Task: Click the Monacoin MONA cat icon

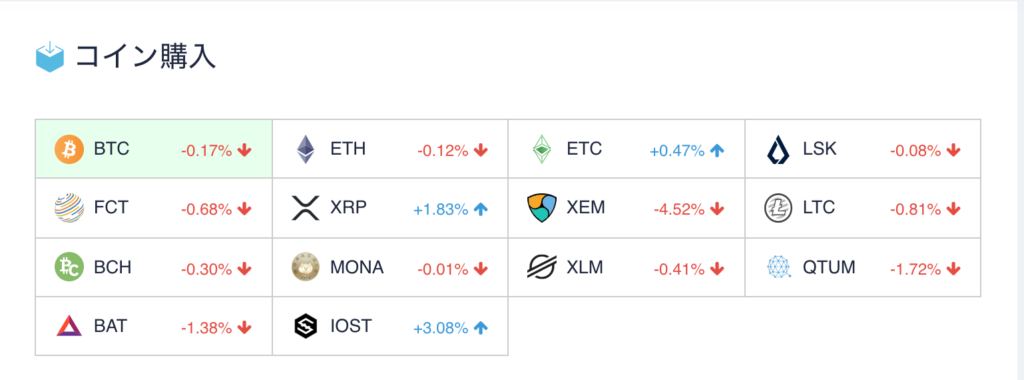Action: pos(306,268)
